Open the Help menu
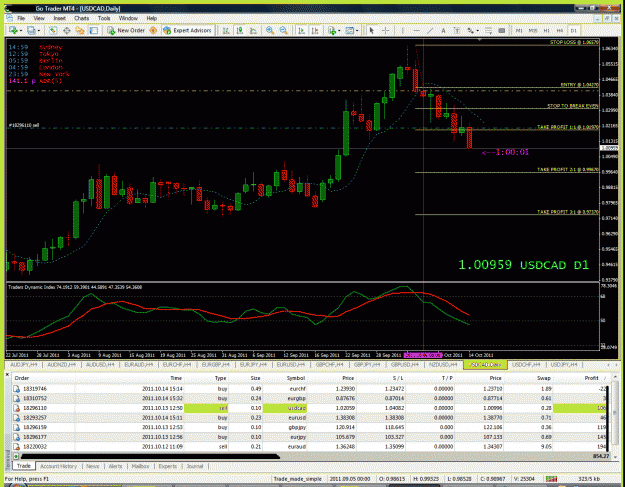Image resolution: width=625 pixels, height=487 pixels. [151, 18]
